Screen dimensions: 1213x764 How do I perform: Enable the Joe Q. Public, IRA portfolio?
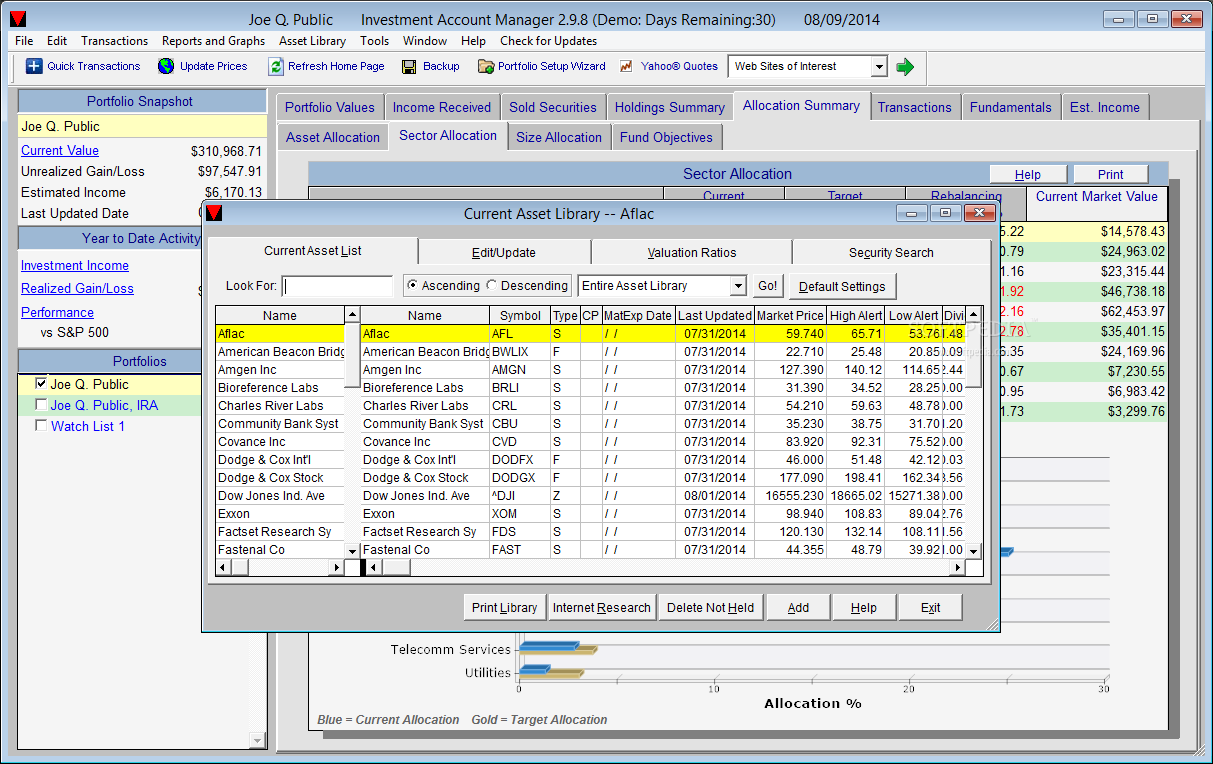pos(41,405)
